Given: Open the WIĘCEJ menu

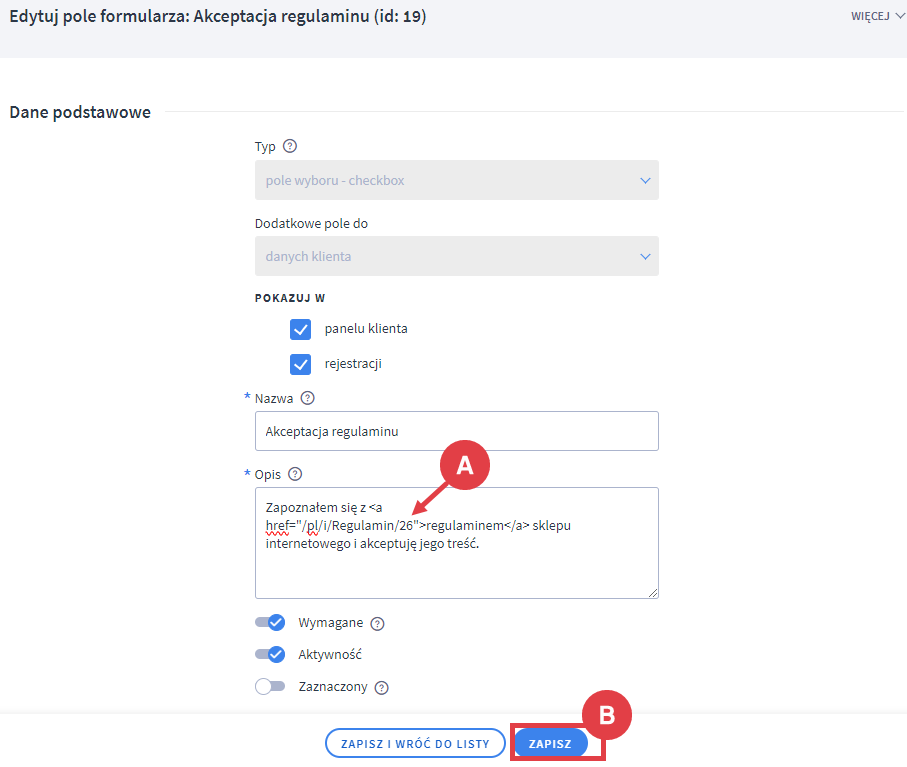Looking at the screenshot, I should [x=870, y=17].
